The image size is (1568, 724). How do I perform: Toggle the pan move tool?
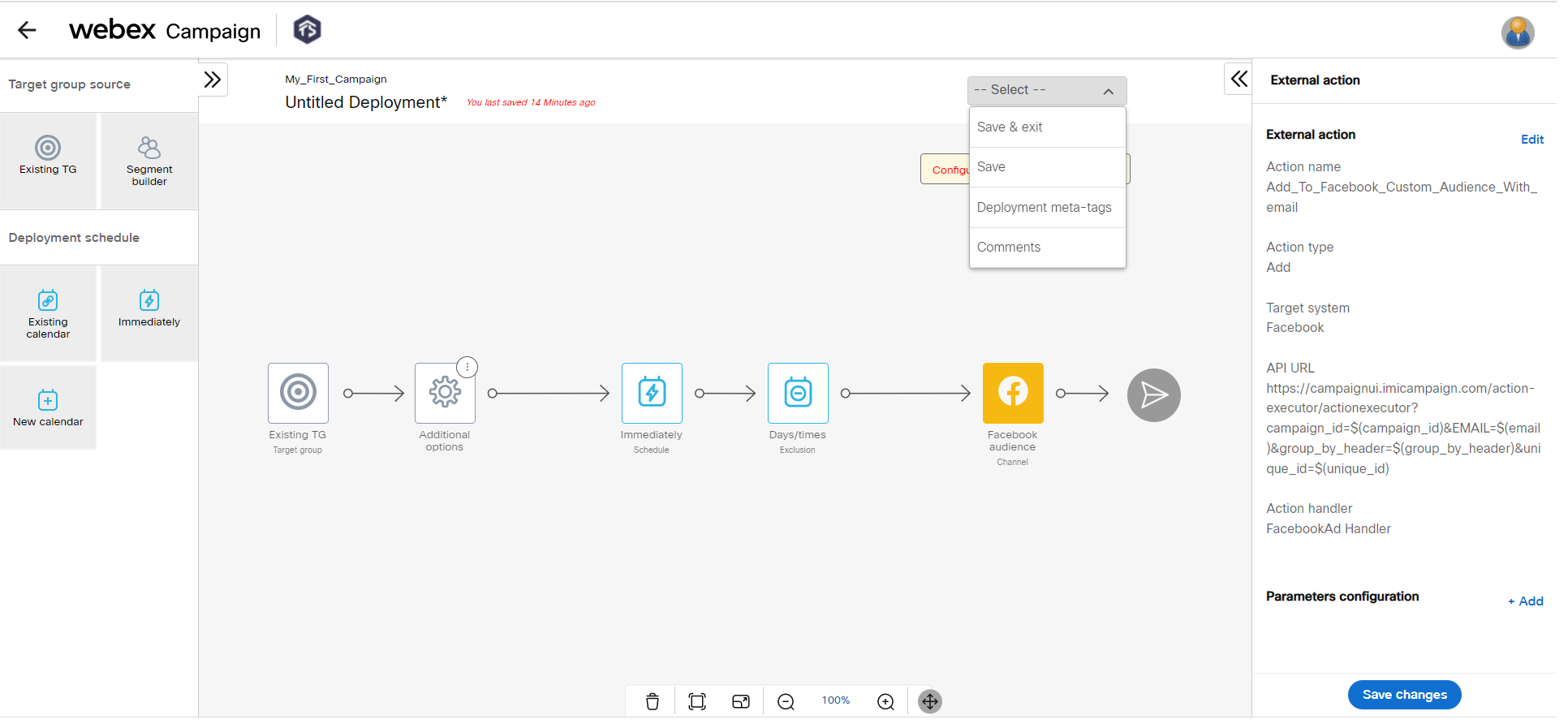point(930,701)
